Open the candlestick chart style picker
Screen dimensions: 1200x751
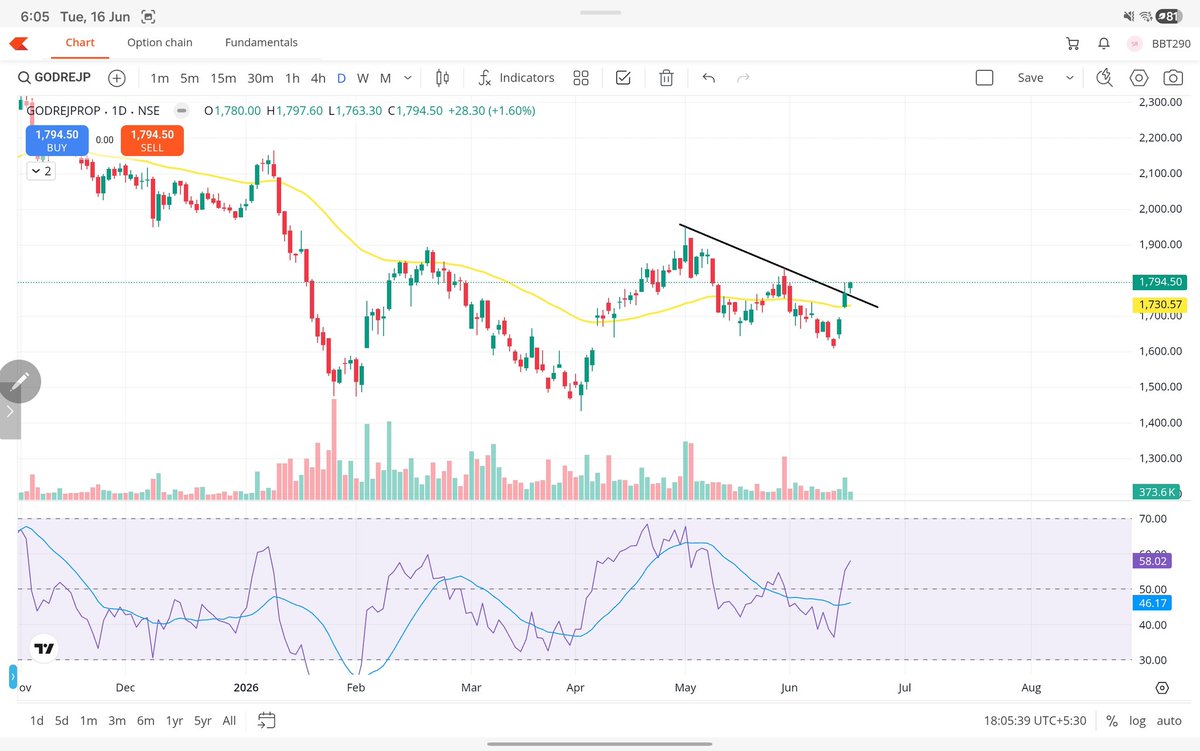(x=444, y=78)
